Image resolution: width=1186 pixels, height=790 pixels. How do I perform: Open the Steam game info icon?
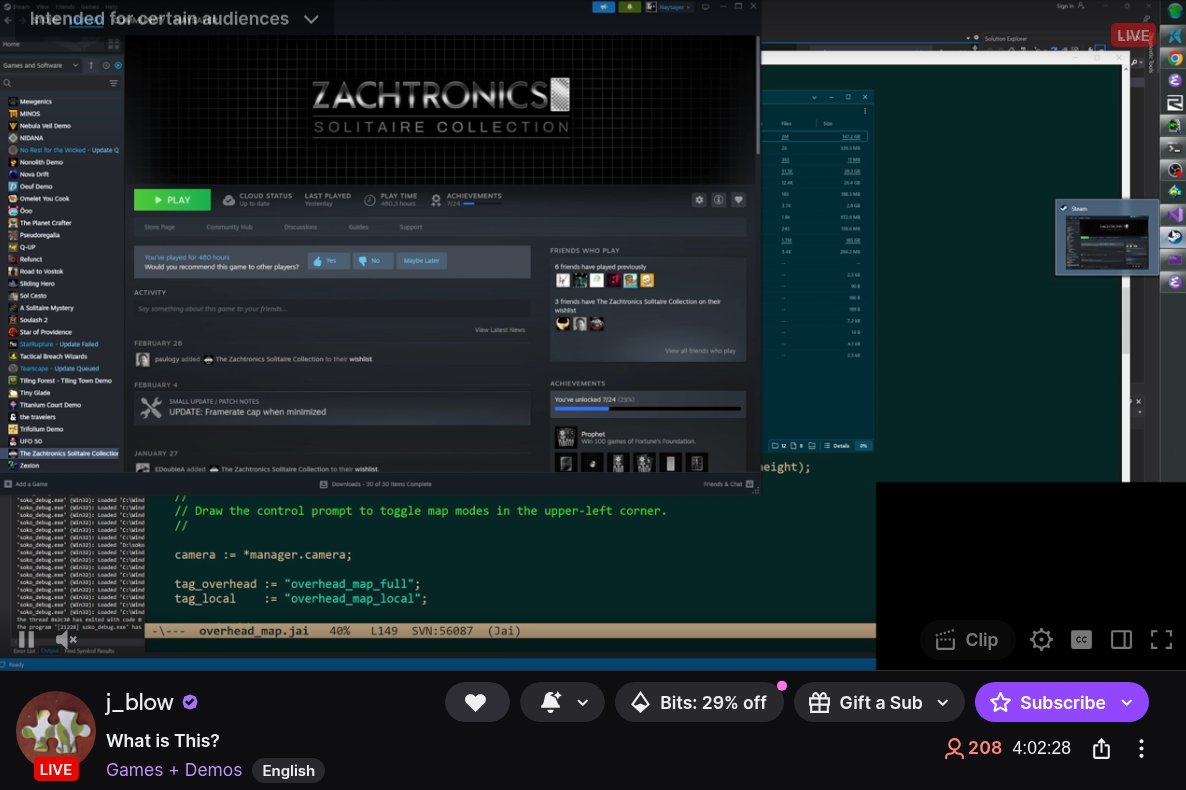coord(719,200)
